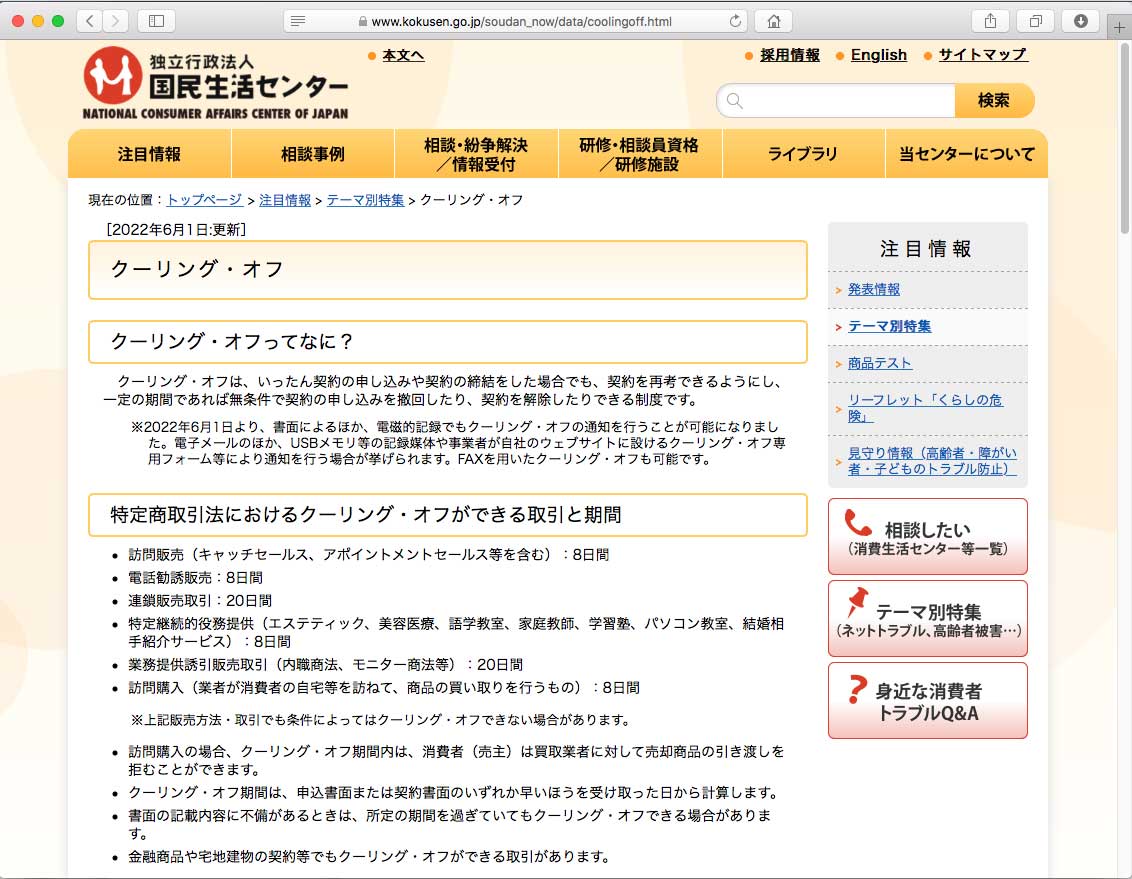The height and width of the screenshot is (879, 1132).
Task: Click the 相談したい phone banner
Action: [x=927, y=537]
